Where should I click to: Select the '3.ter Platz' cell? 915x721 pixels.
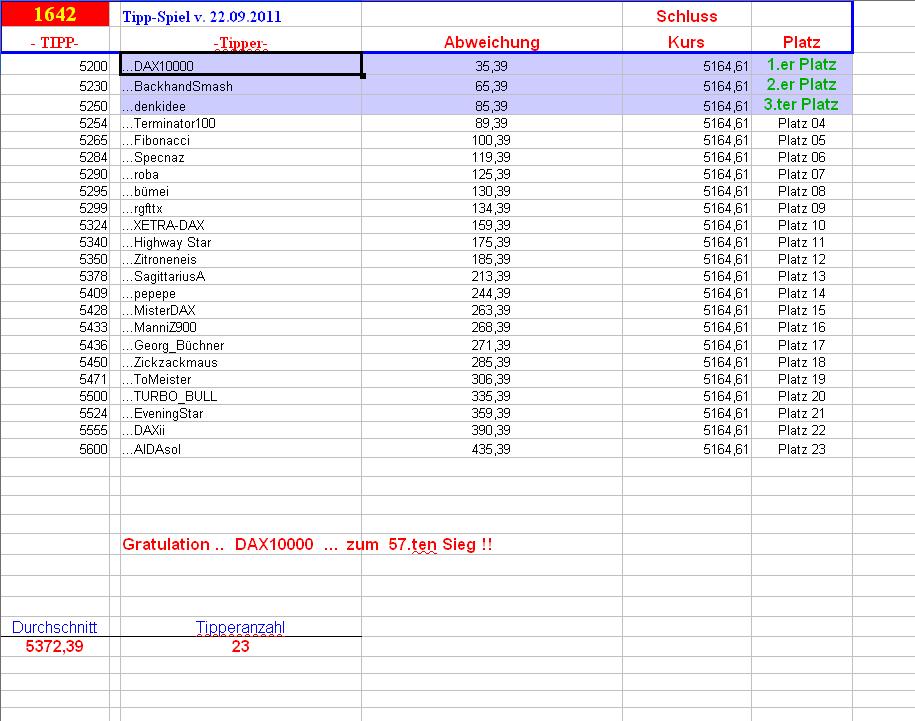coord(801,104)
